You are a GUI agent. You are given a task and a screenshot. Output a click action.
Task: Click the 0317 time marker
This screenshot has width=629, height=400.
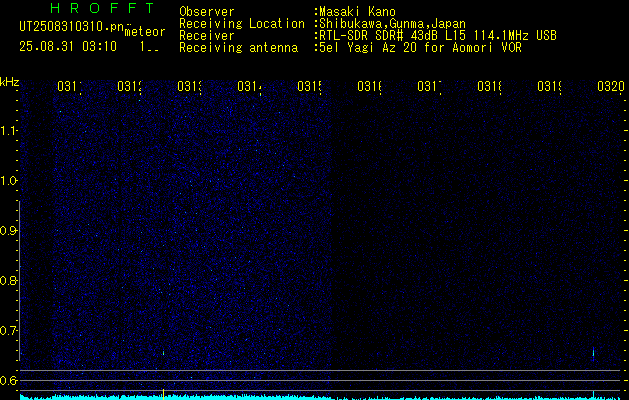430,86
